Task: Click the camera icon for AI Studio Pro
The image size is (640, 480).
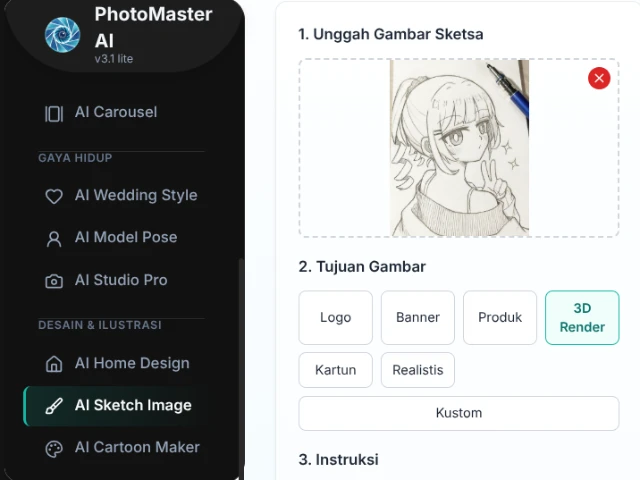Action: pyautogui.click(x=54, y=281)
